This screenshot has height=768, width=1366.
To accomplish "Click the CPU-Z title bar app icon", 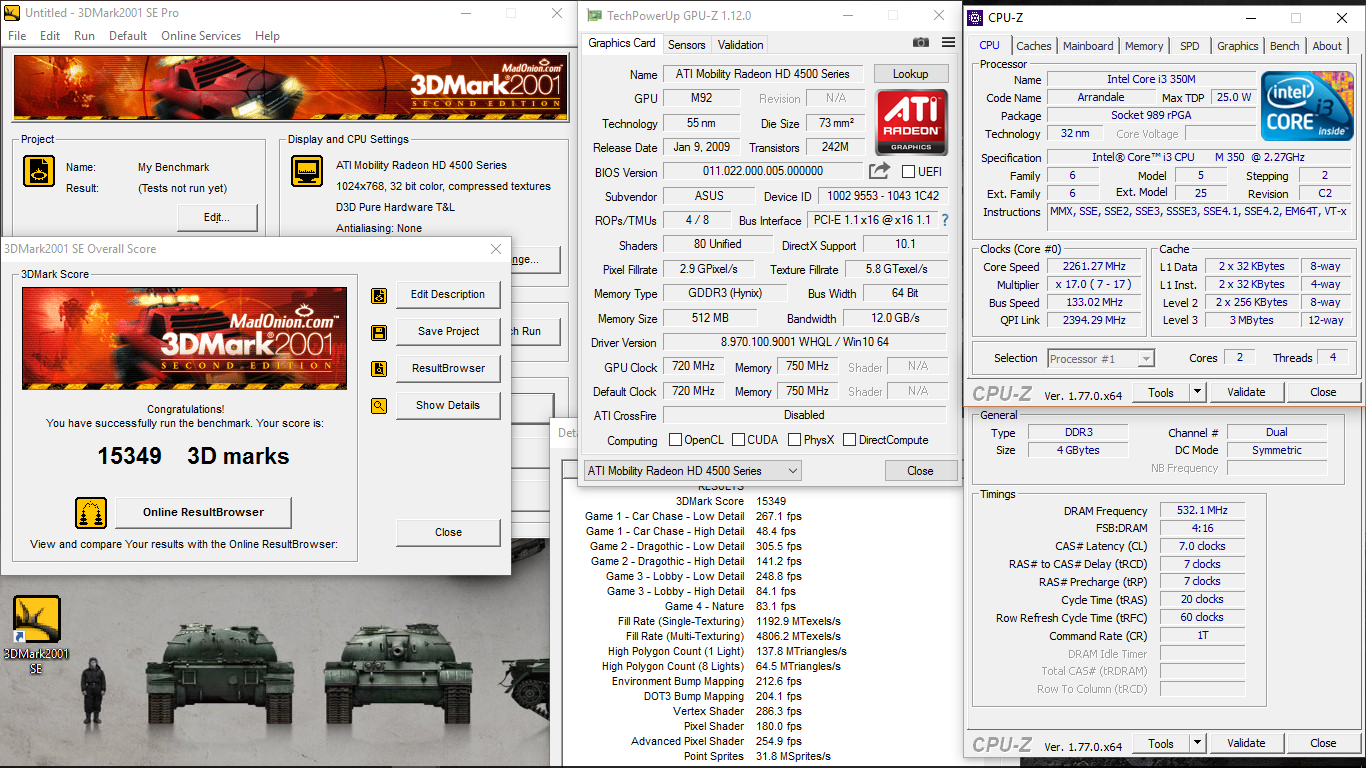I will 975,18.
